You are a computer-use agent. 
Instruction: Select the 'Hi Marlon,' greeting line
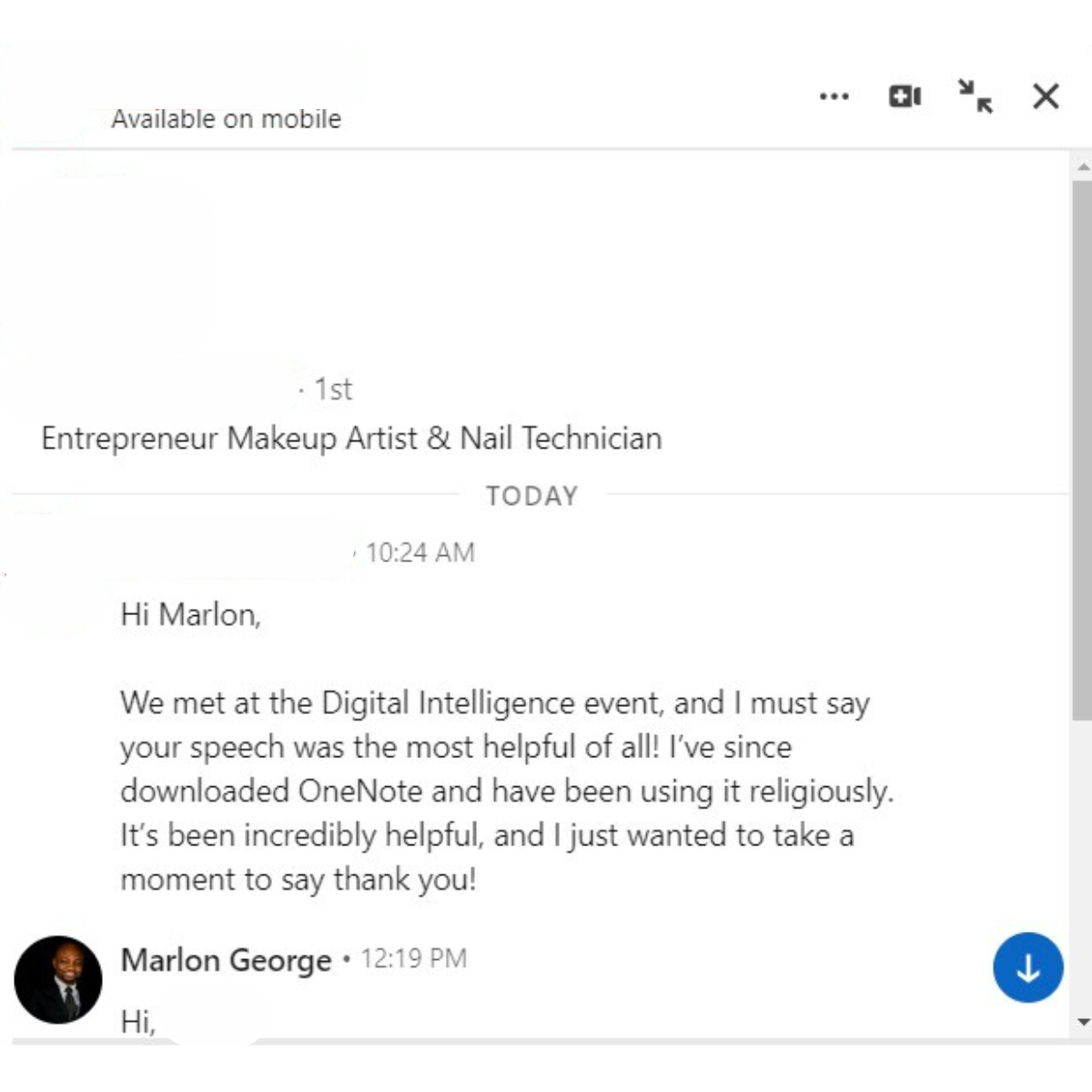point(190,615)
